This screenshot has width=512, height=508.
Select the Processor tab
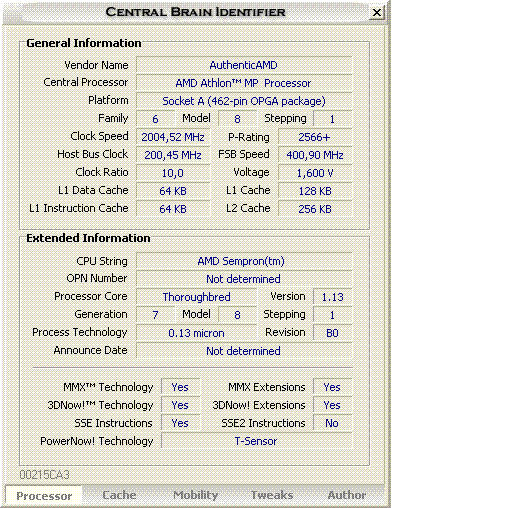[44, 496]
